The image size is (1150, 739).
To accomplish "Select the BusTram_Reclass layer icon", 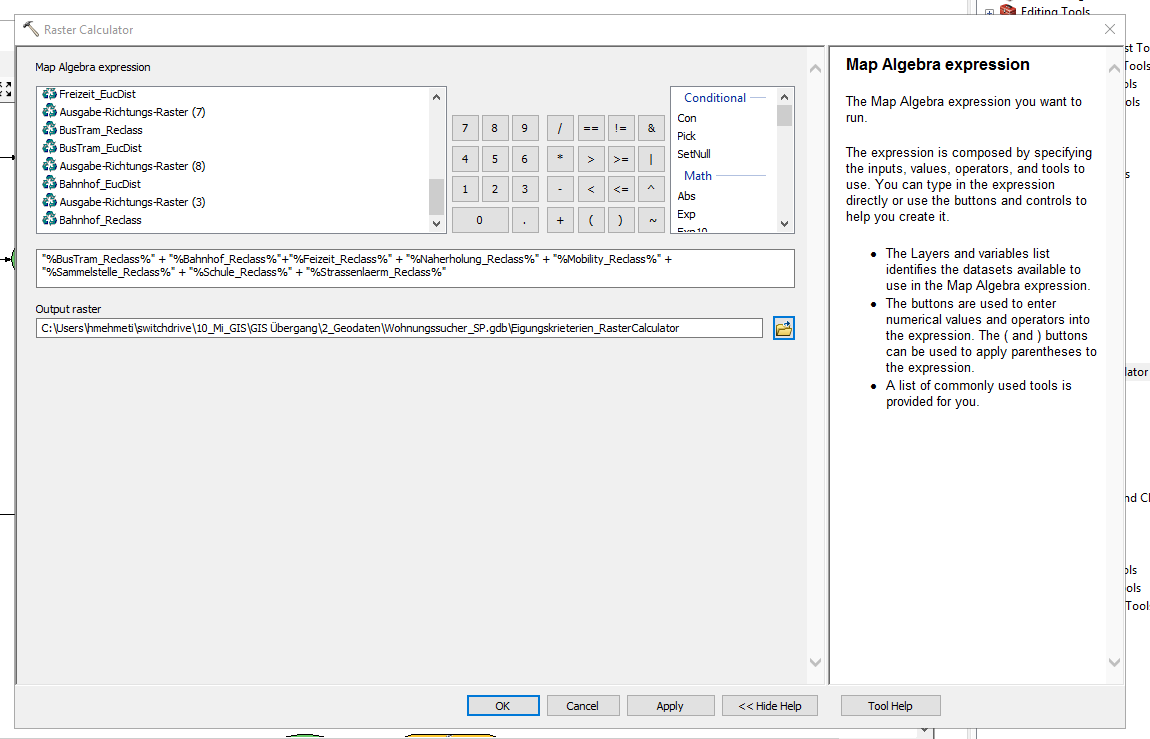I will tap(49, 130).
